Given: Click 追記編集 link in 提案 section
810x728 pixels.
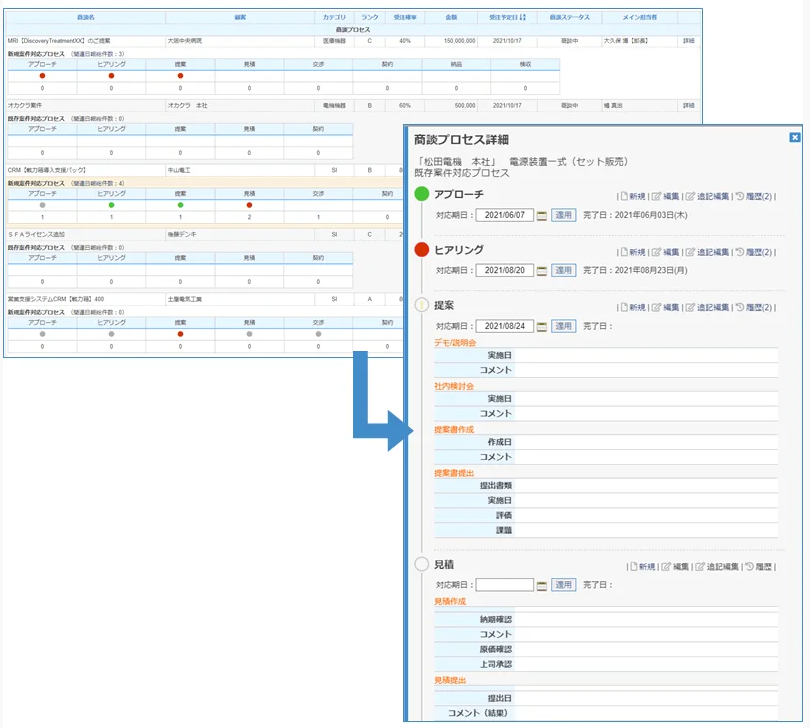Looking at the screenshot, I should tap(713, 307).
